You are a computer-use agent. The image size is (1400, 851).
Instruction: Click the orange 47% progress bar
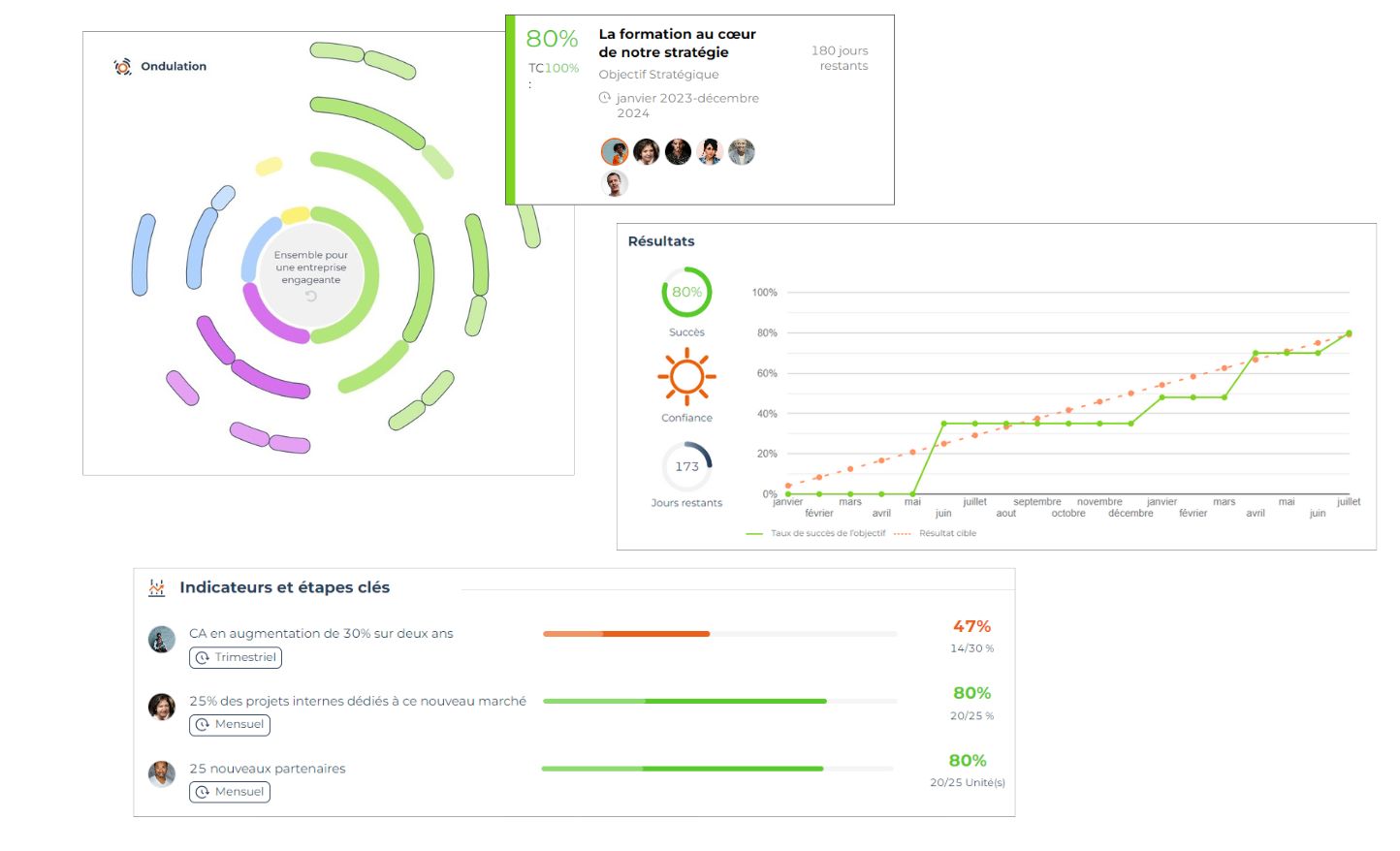click(x=626, y=634)
